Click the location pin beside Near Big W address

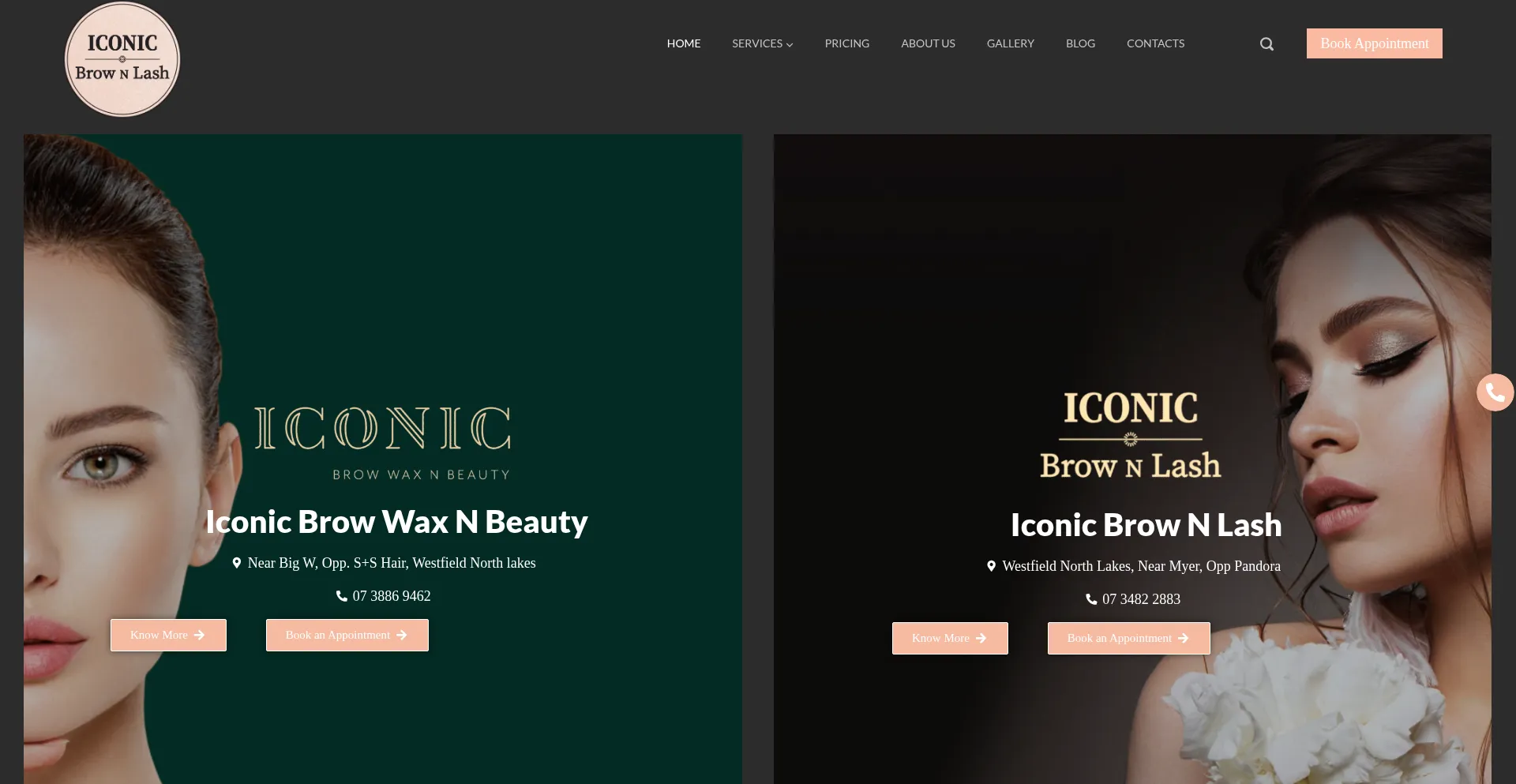(x=236, y=563)
